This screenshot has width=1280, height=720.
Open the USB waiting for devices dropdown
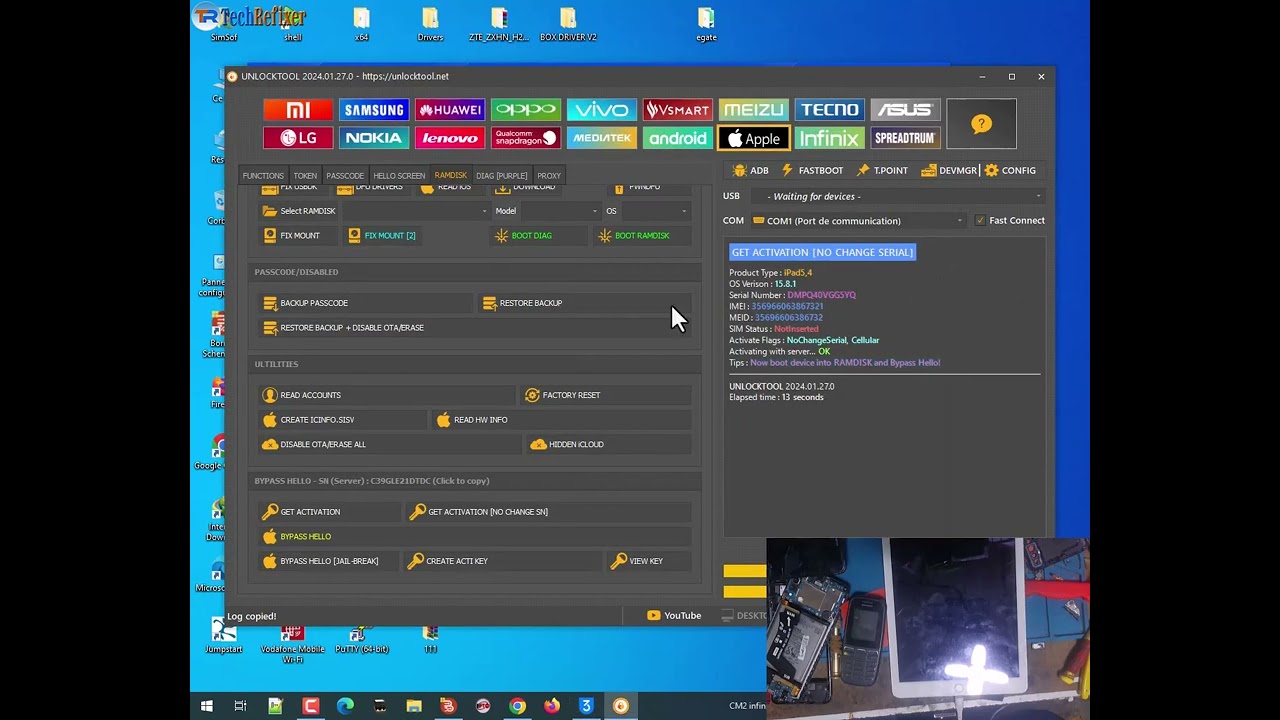pyautogui.click(x=897, y=196)
